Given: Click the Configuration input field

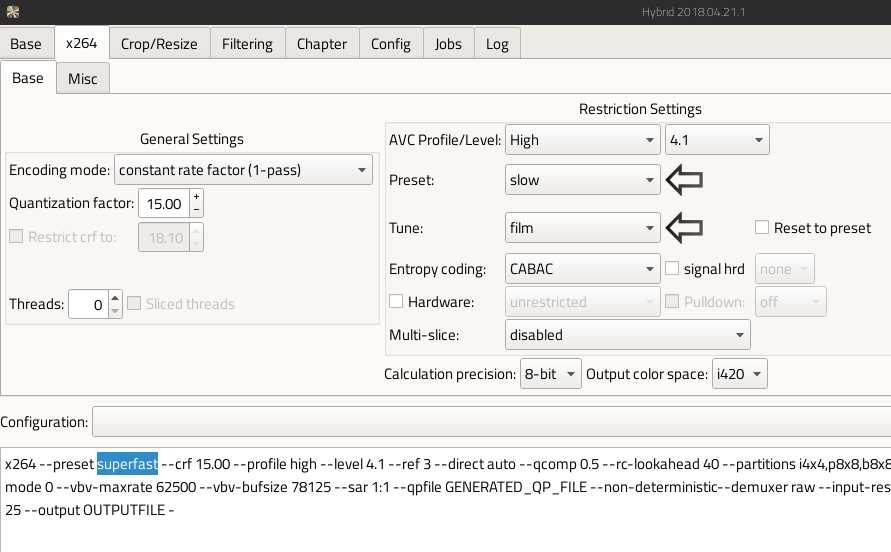Looking at the screenshot, I should pos(490,422).
